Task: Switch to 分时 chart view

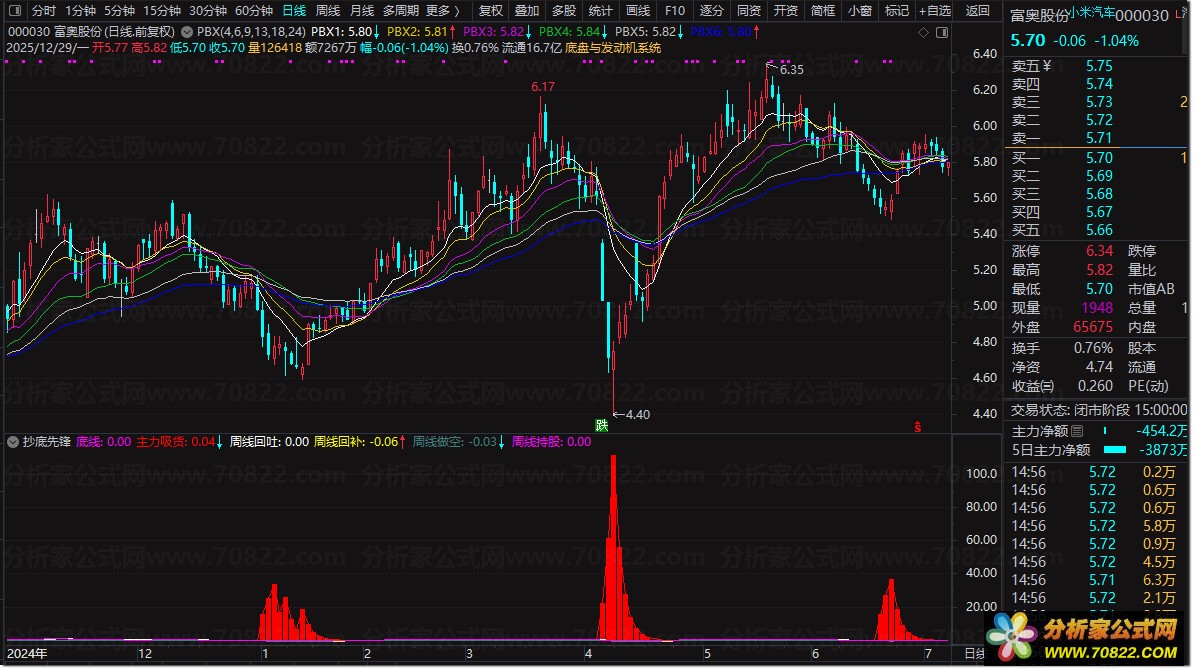Action: coord(43,11)
